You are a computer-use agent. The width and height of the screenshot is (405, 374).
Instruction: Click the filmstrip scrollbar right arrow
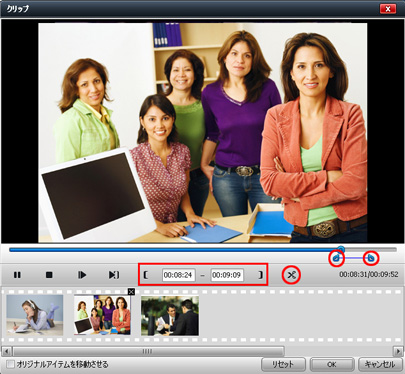[398, 351]
